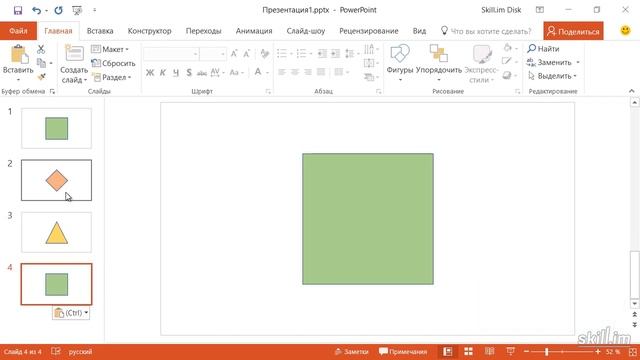Image resolution: width=640 pixels, height=360 pixels.
Task: Click the zoom in plus button
Action: [x=598, y=351]
